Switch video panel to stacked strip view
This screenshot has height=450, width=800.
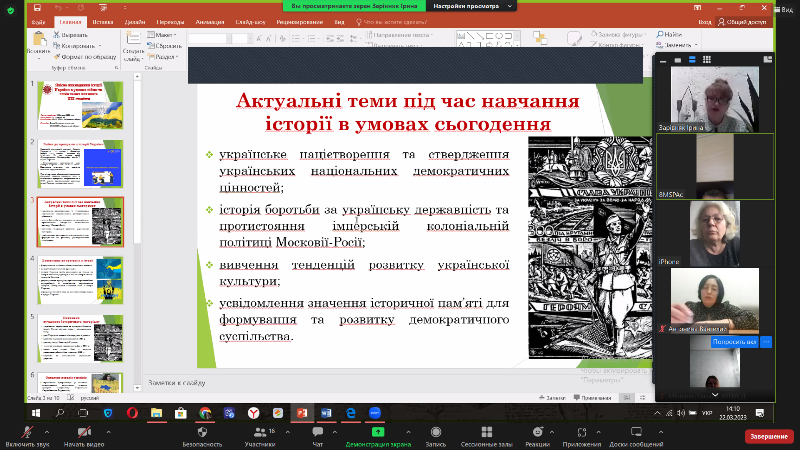tap(692, 60)
